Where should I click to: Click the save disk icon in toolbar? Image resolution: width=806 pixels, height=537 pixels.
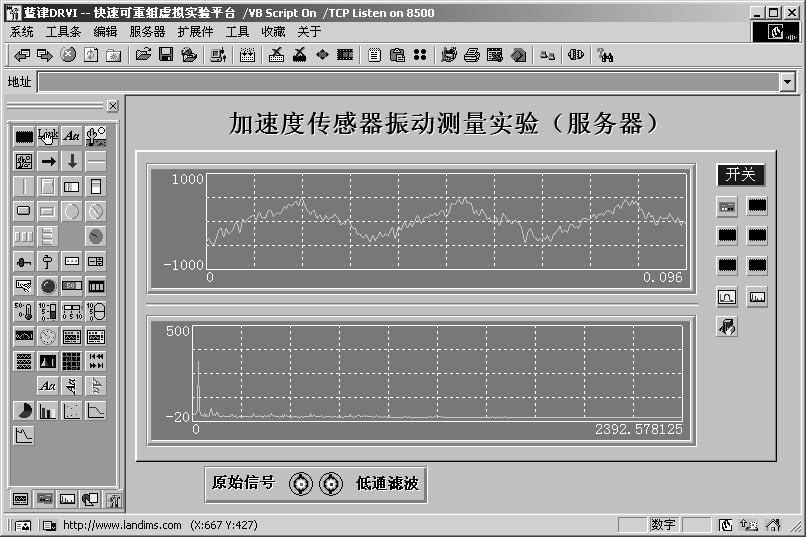pyautogui.click(x=166, y=55)
